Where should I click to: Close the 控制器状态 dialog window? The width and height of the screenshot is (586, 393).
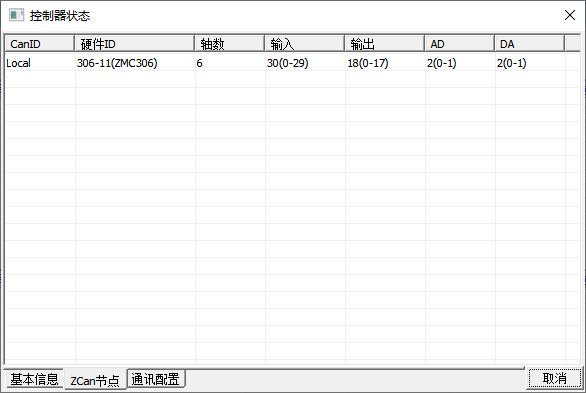[570, 15]
